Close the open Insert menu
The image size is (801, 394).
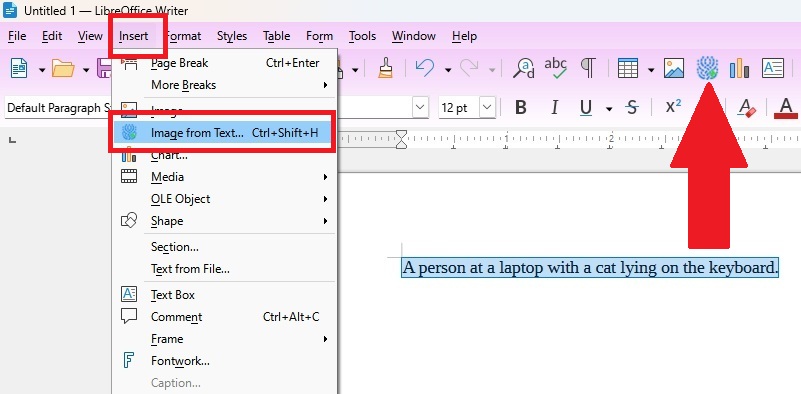point(134,36)
